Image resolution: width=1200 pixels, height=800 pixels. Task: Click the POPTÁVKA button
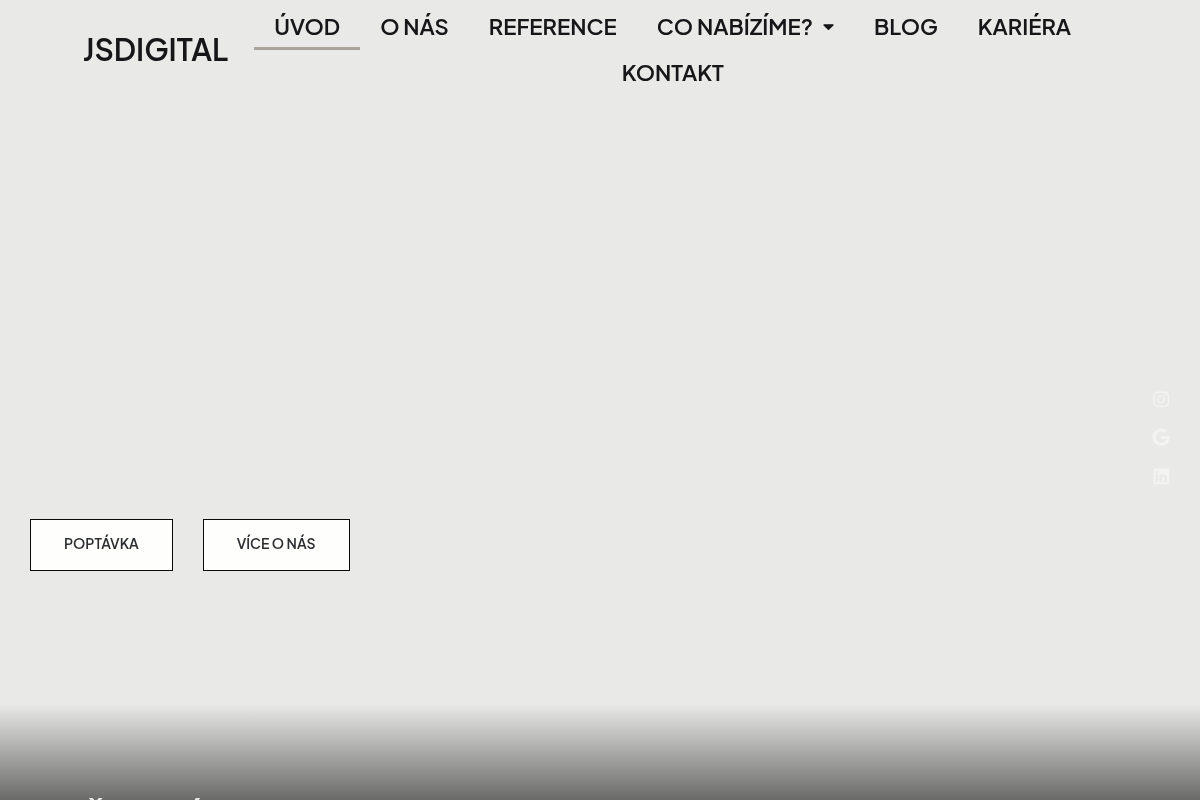pos(101,545)
